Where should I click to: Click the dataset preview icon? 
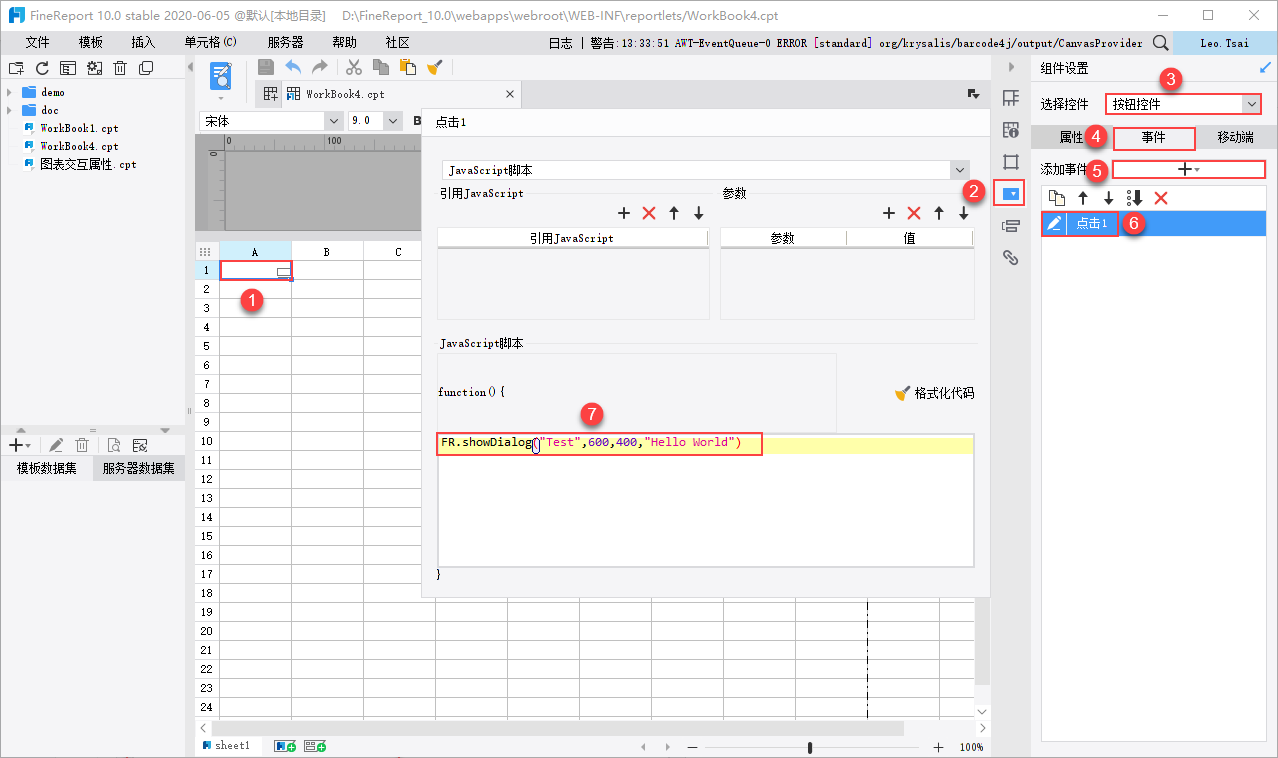tap(114, 445)
